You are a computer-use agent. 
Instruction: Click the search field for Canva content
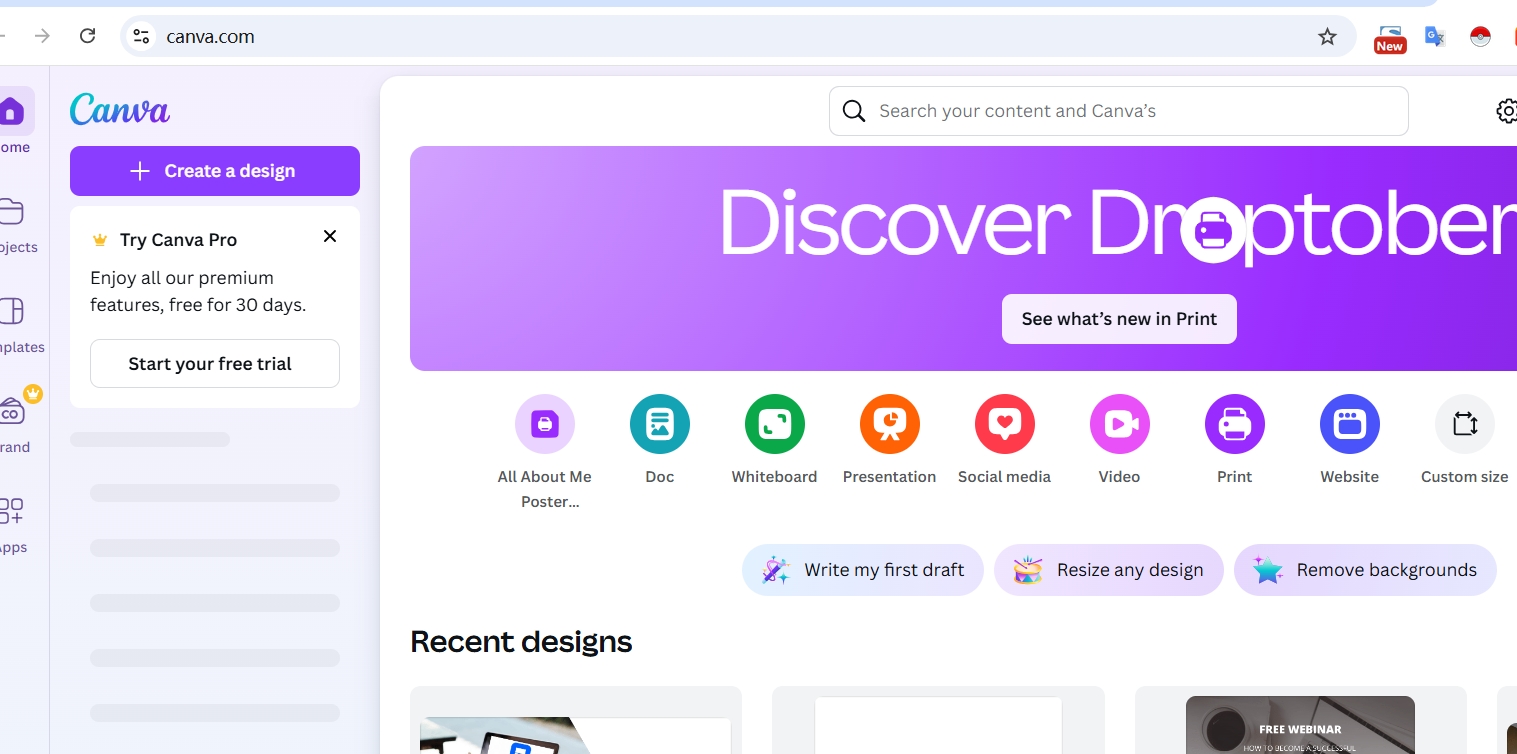(x=1119, y=111)
